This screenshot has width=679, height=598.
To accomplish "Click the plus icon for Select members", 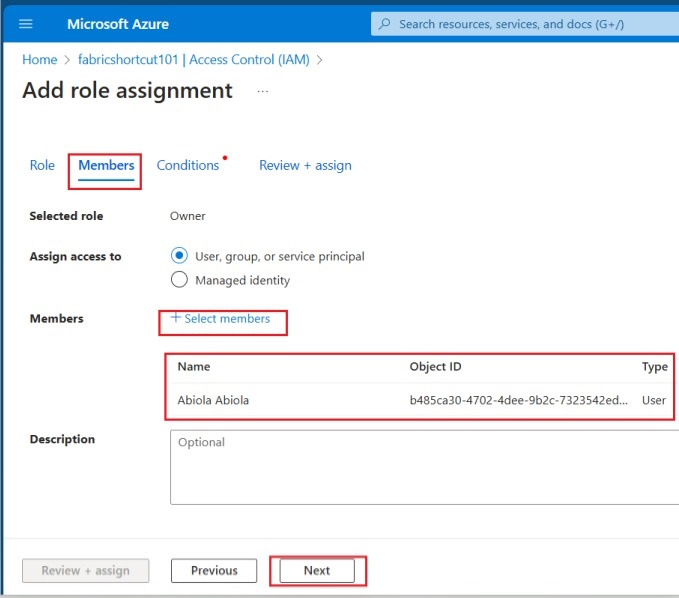I will [176, 318].
